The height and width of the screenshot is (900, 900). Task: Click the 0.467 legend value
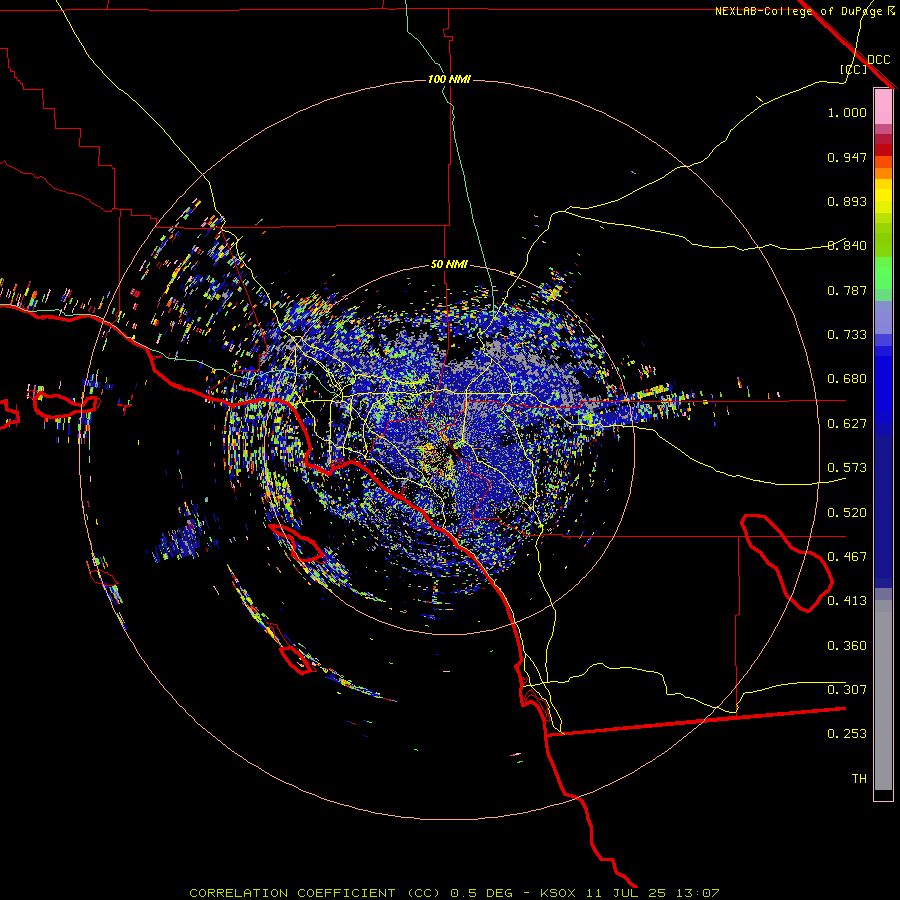tap(847, 557)
